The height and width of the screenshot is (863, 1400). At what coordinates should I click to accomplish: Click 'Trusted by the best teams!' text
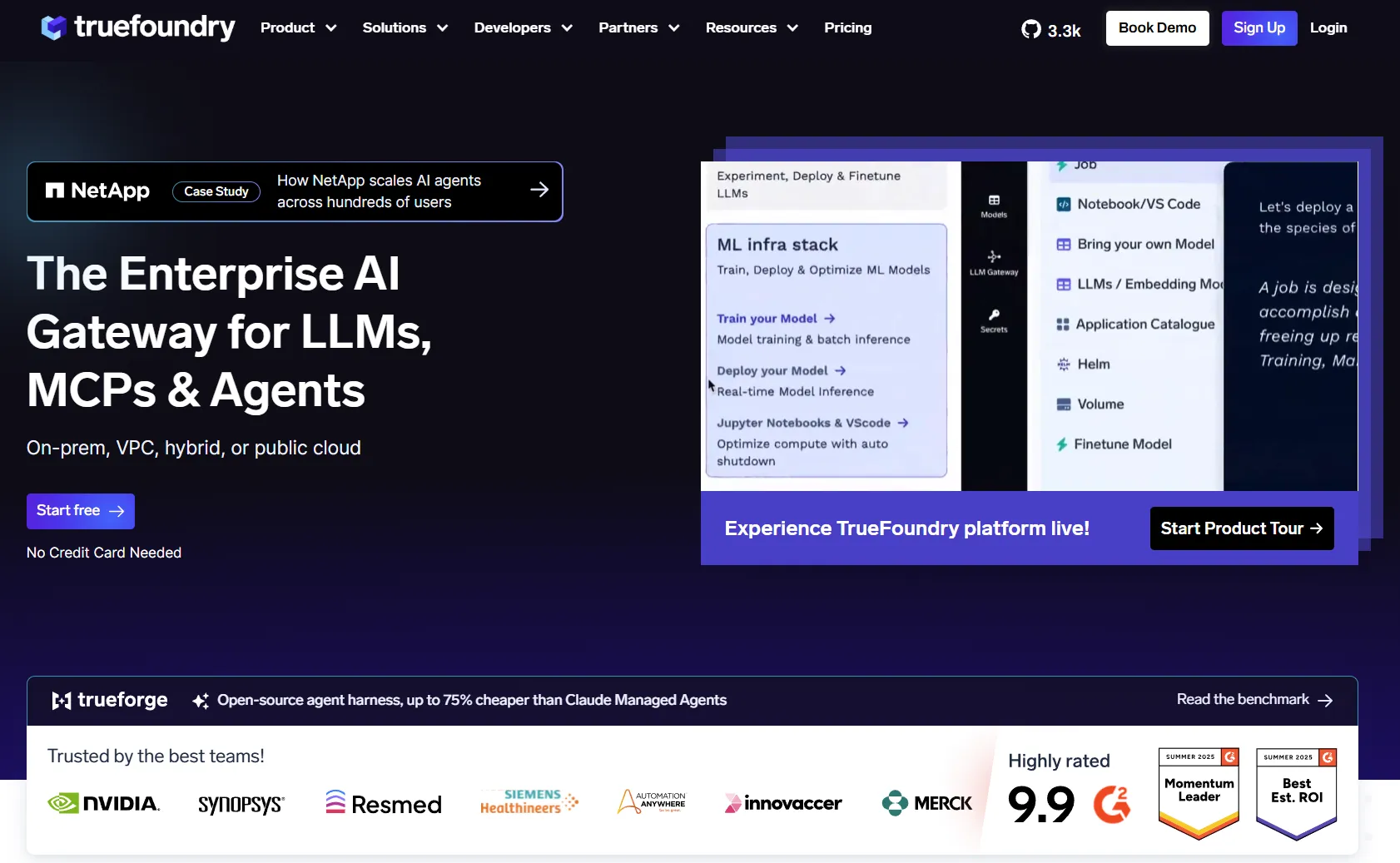(156, 756)
